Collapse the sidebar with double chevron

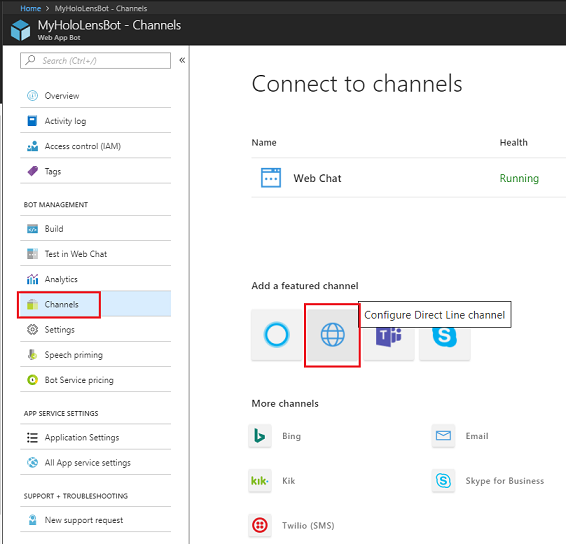pos(182,60)
